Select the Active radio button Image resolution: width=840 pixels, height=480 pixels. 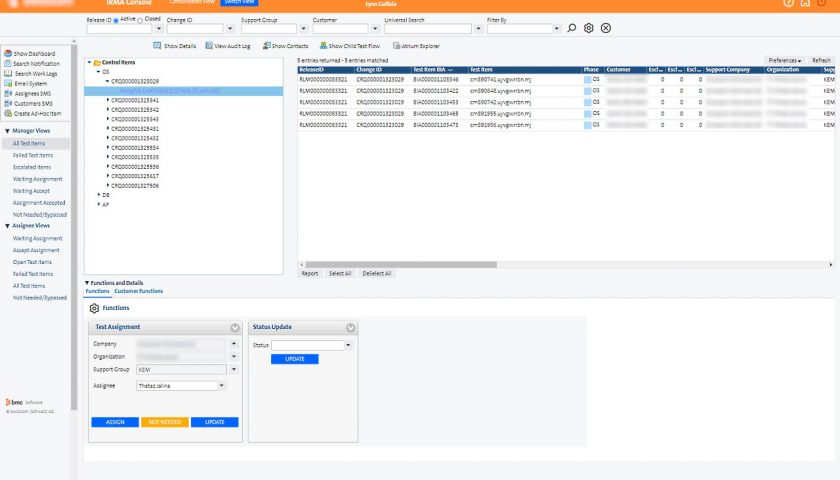pos(116,19)
